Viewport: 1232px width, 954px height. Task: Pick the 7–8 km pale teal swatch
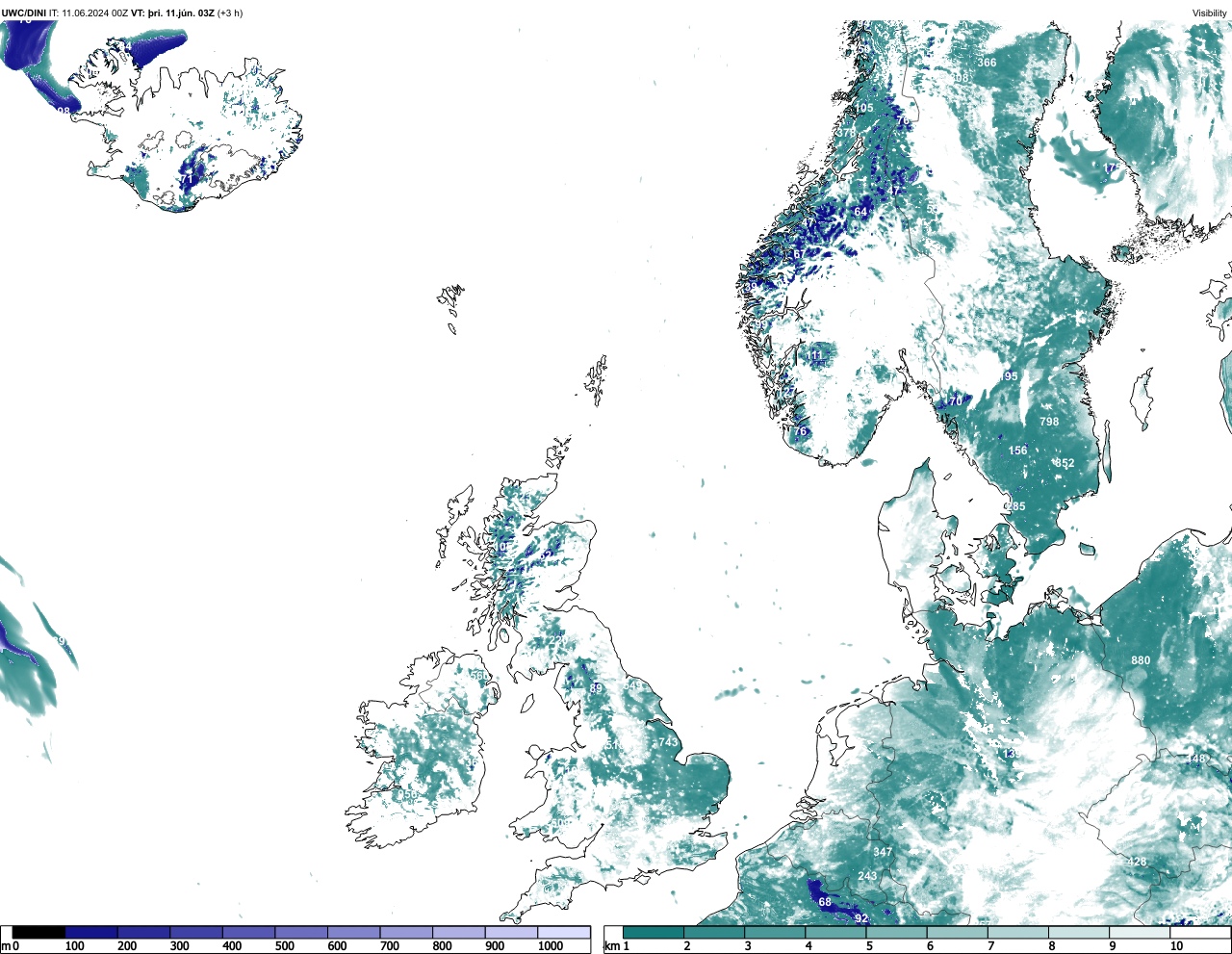click(1018, 932)
